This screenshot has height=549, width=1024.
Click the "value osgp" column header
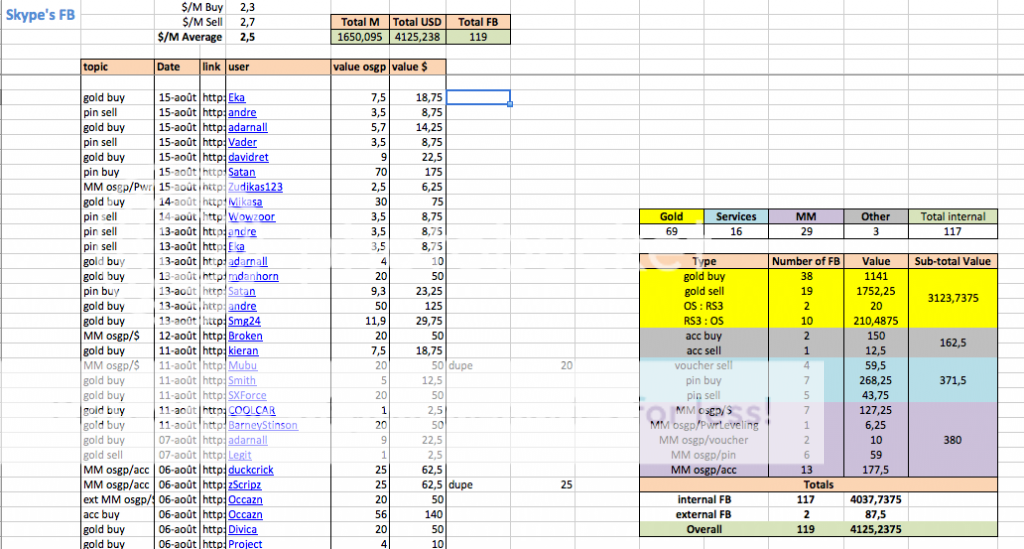tap(360, 67)
